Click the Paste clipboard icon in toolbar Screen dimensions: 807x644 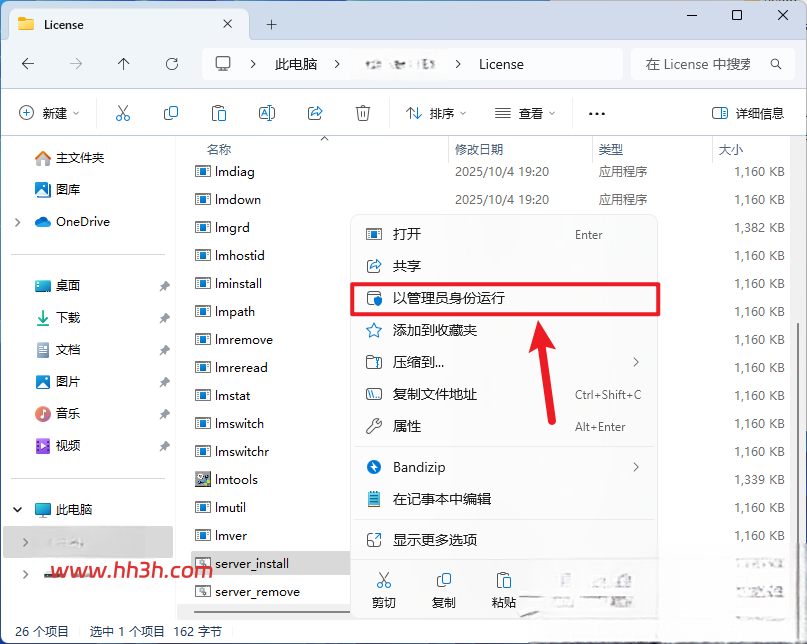pos(219,113)
